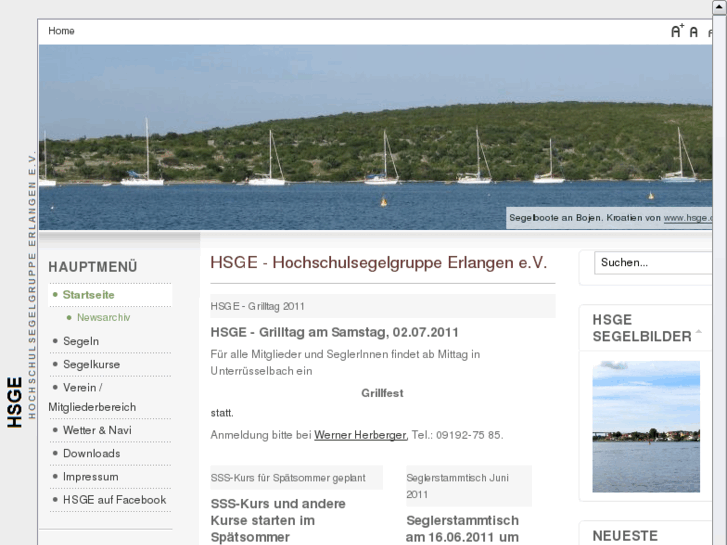Open Impressum menu entry
Screen dimensions: 727x545
(x=90, y=476)
